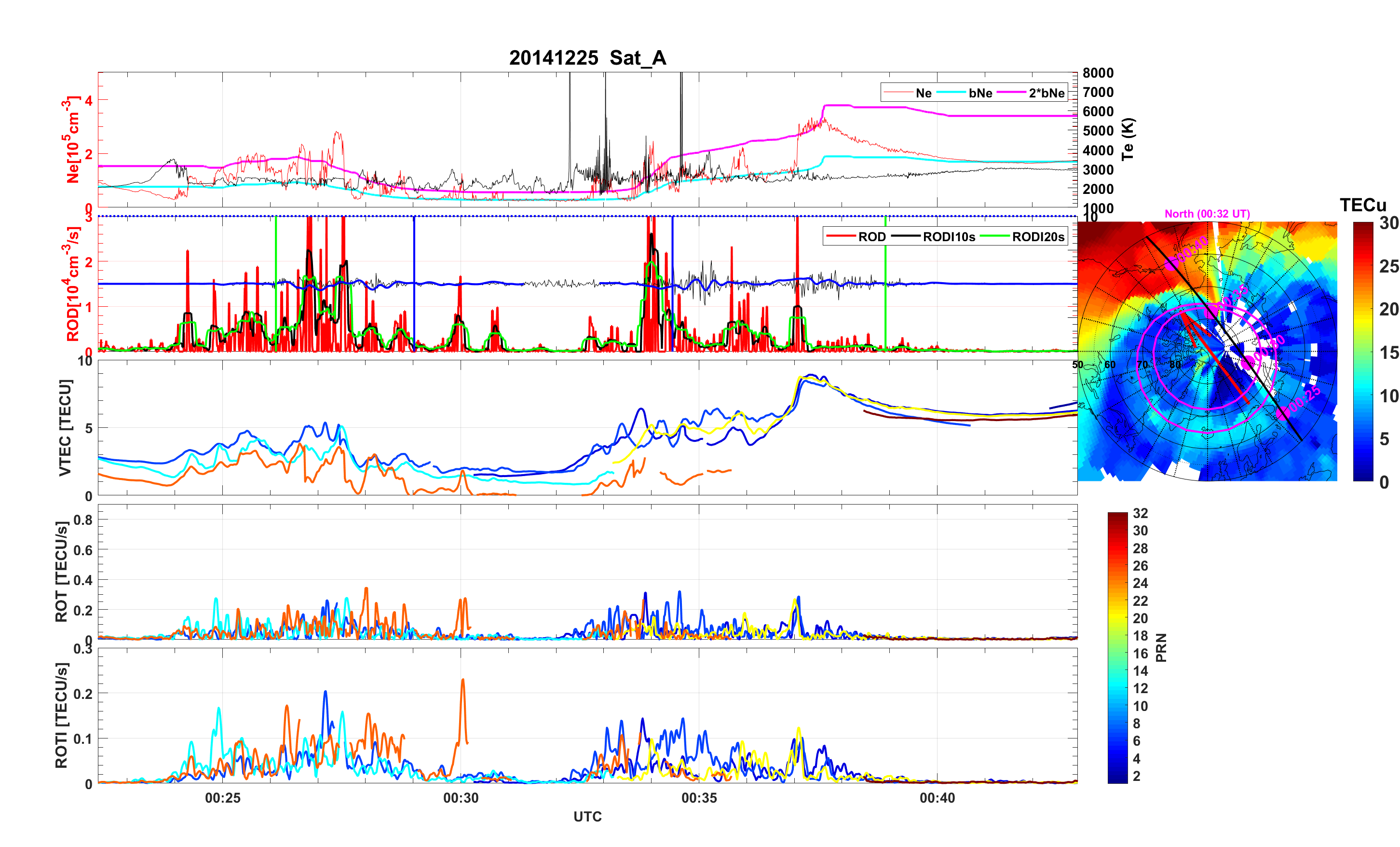Click the bNe legend entry
The width and height of the screenshot is (1400, 847).
(x=980, y=93)
